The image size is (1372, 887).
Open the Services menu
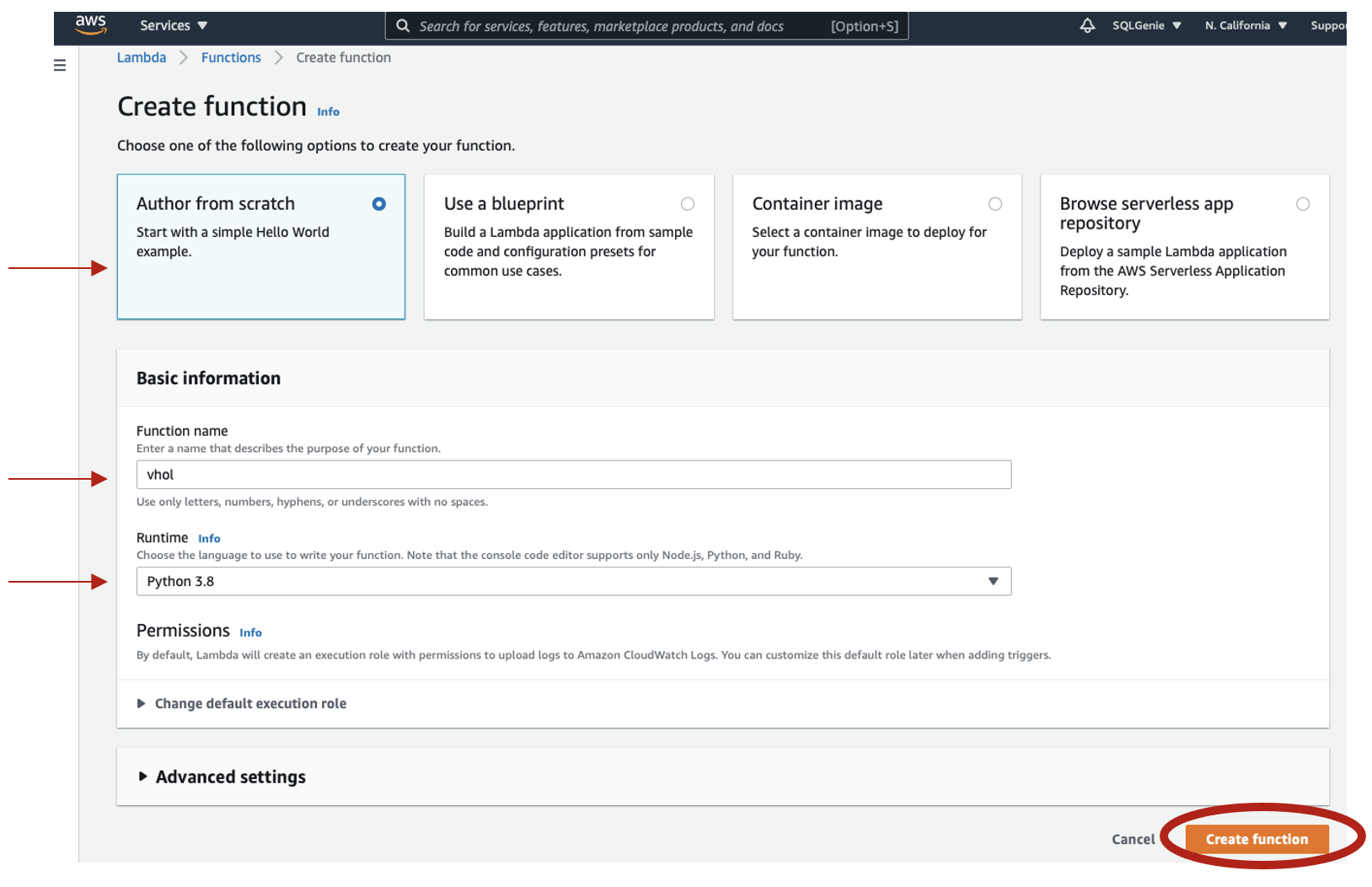(x=174, y=25)
